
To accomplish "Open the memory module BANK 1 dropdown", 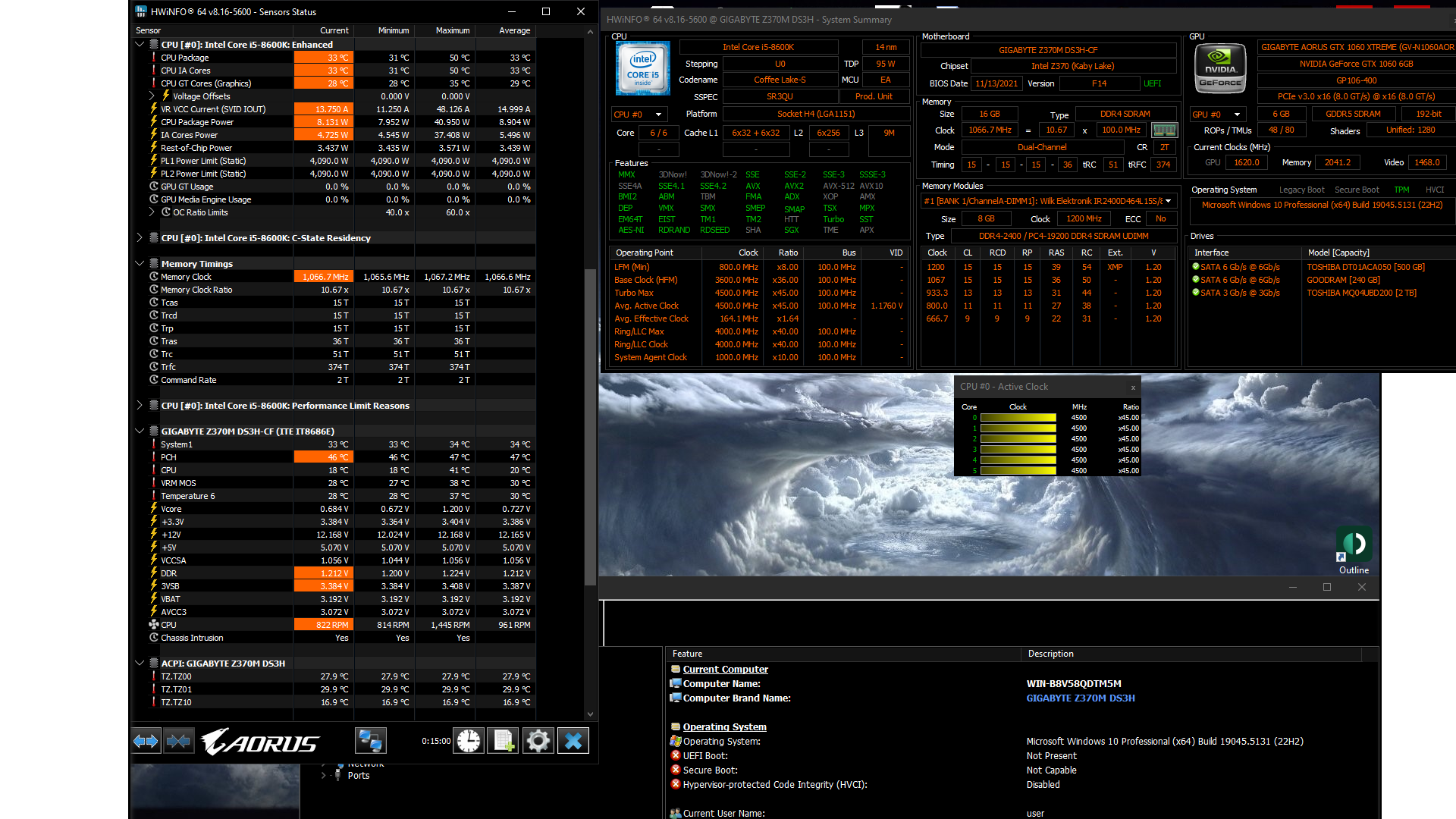I will (1168, 201).
